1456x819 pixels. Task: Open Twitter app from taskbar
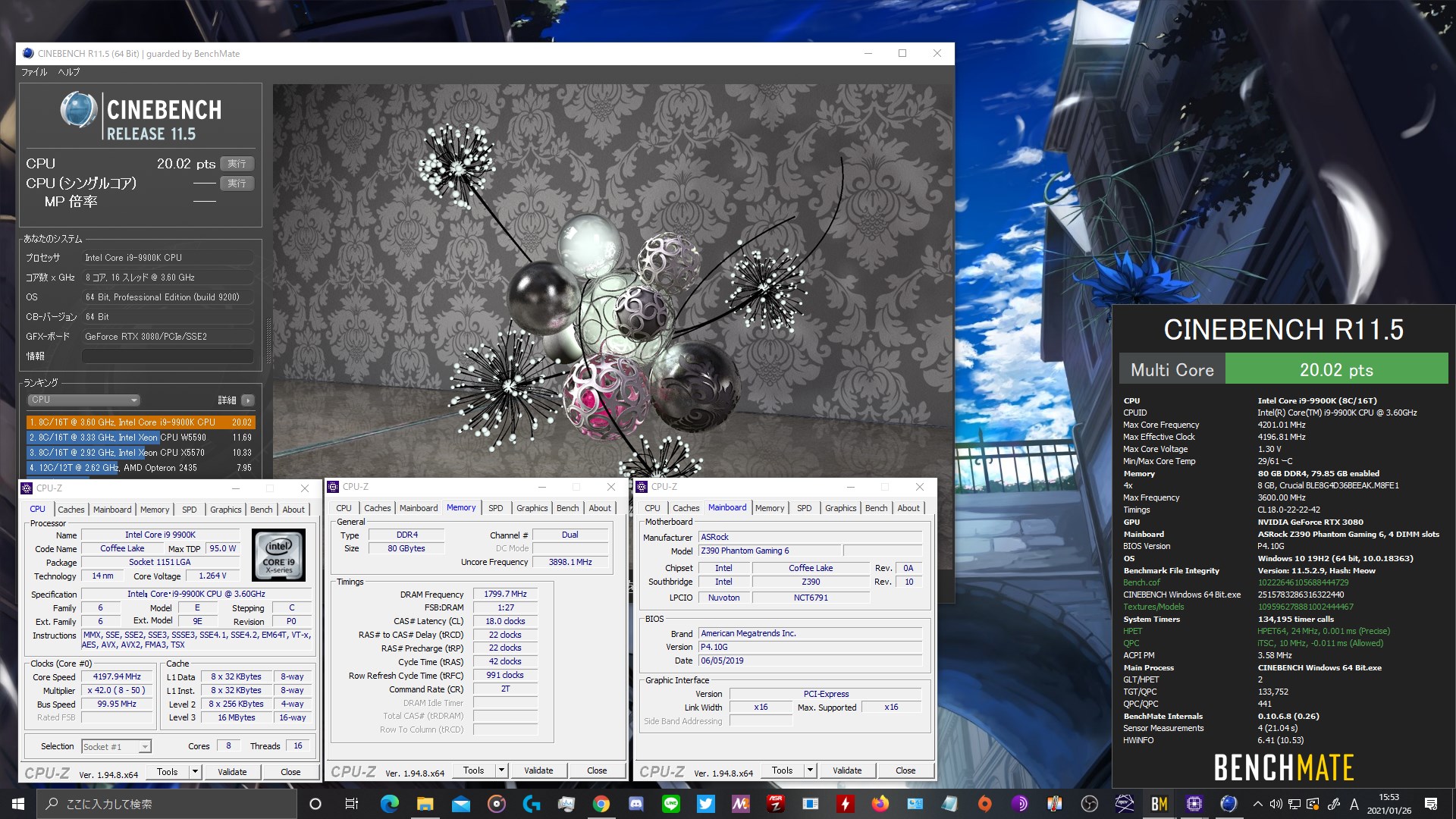pyautogui.click(x=706, y=804)
